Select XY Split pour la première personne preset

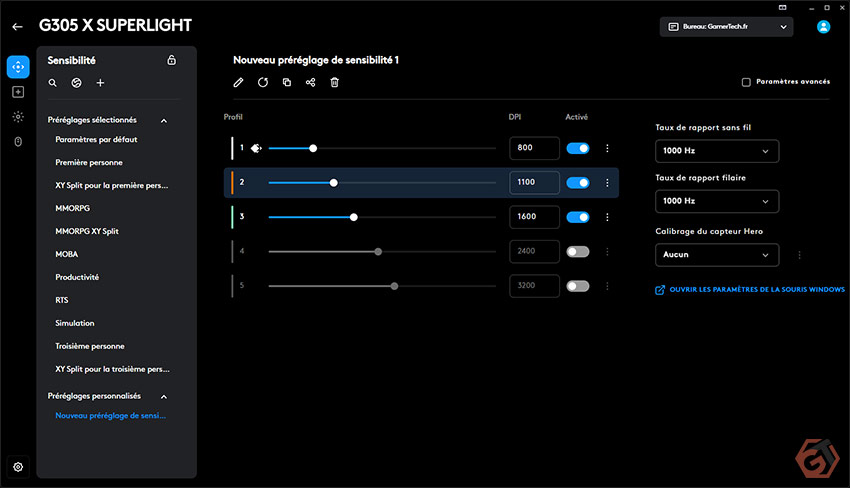point(112,185)
